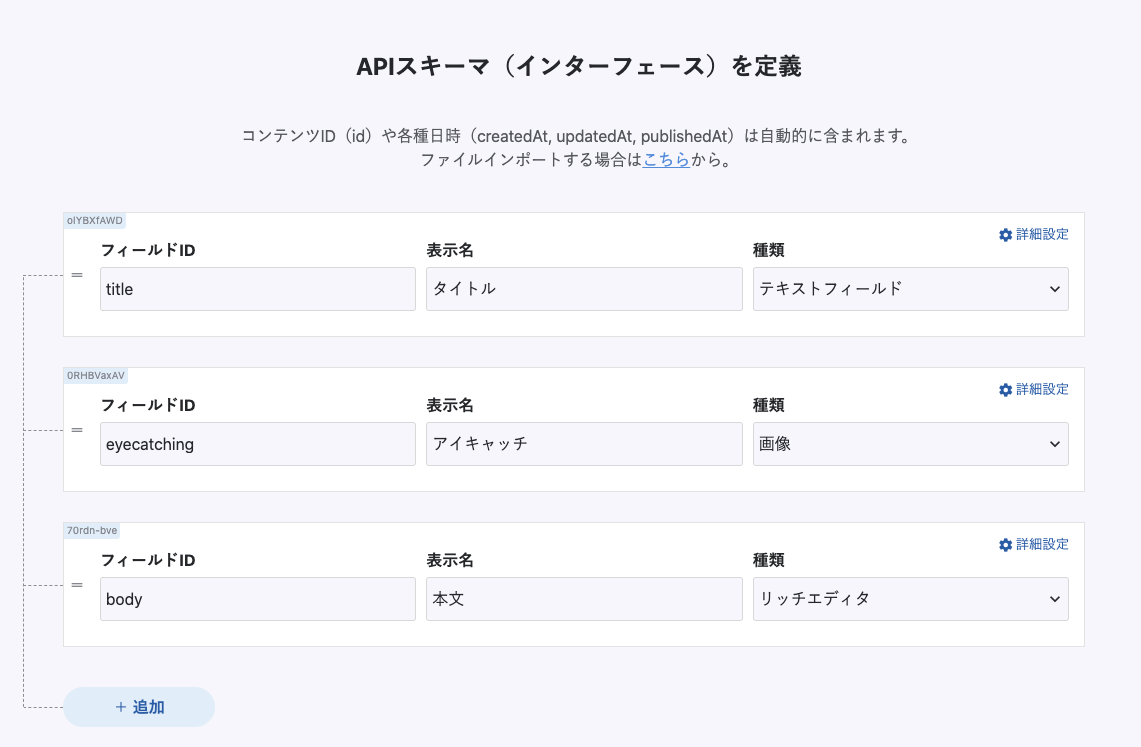Click the olYBXfAWD field tag label

(x=95, y=220)
